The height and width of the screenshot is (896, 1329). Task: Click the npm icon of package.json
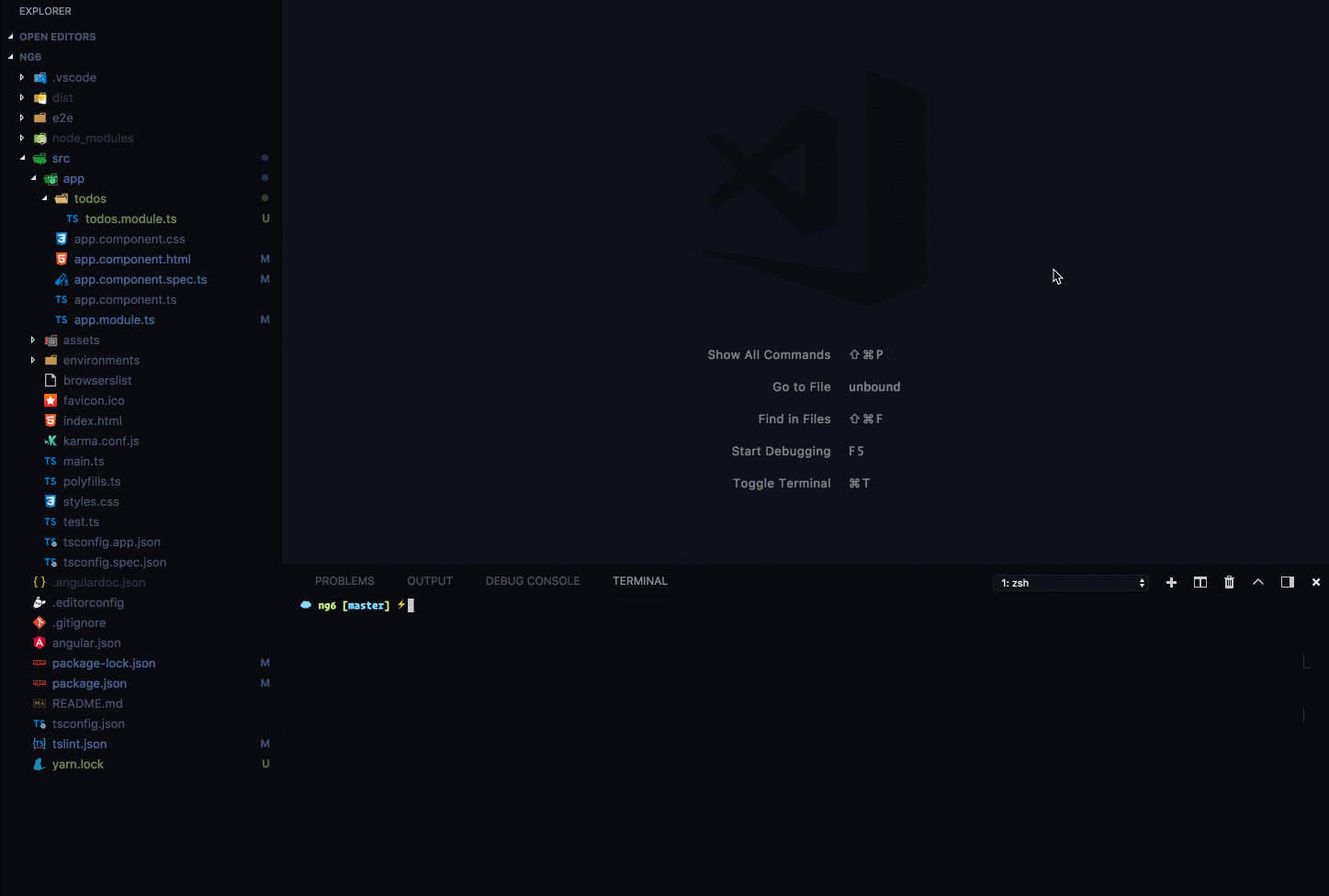coord(39,683)
